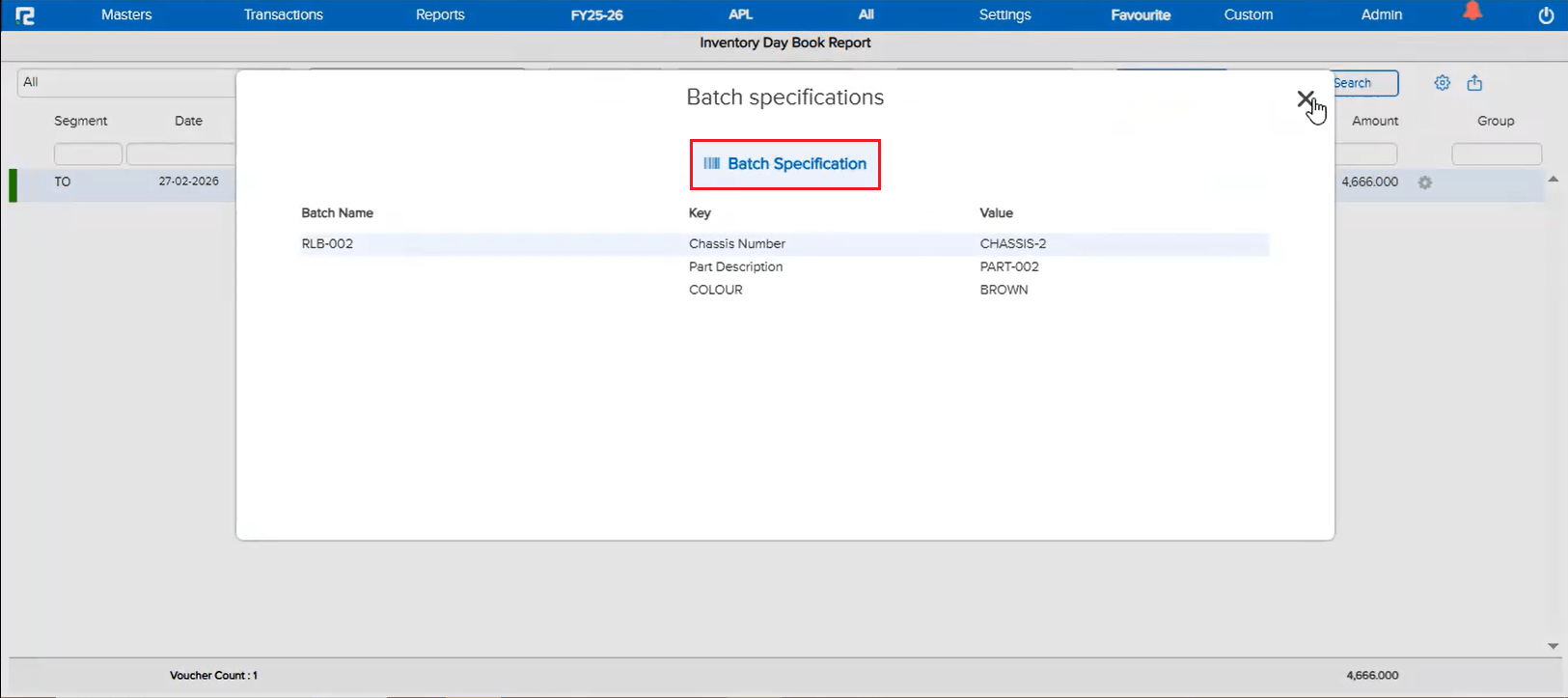The width and height of the screenshot is (1568, 698).
Task: Close the Batch specifications dialog
Action: point(1305,98)
